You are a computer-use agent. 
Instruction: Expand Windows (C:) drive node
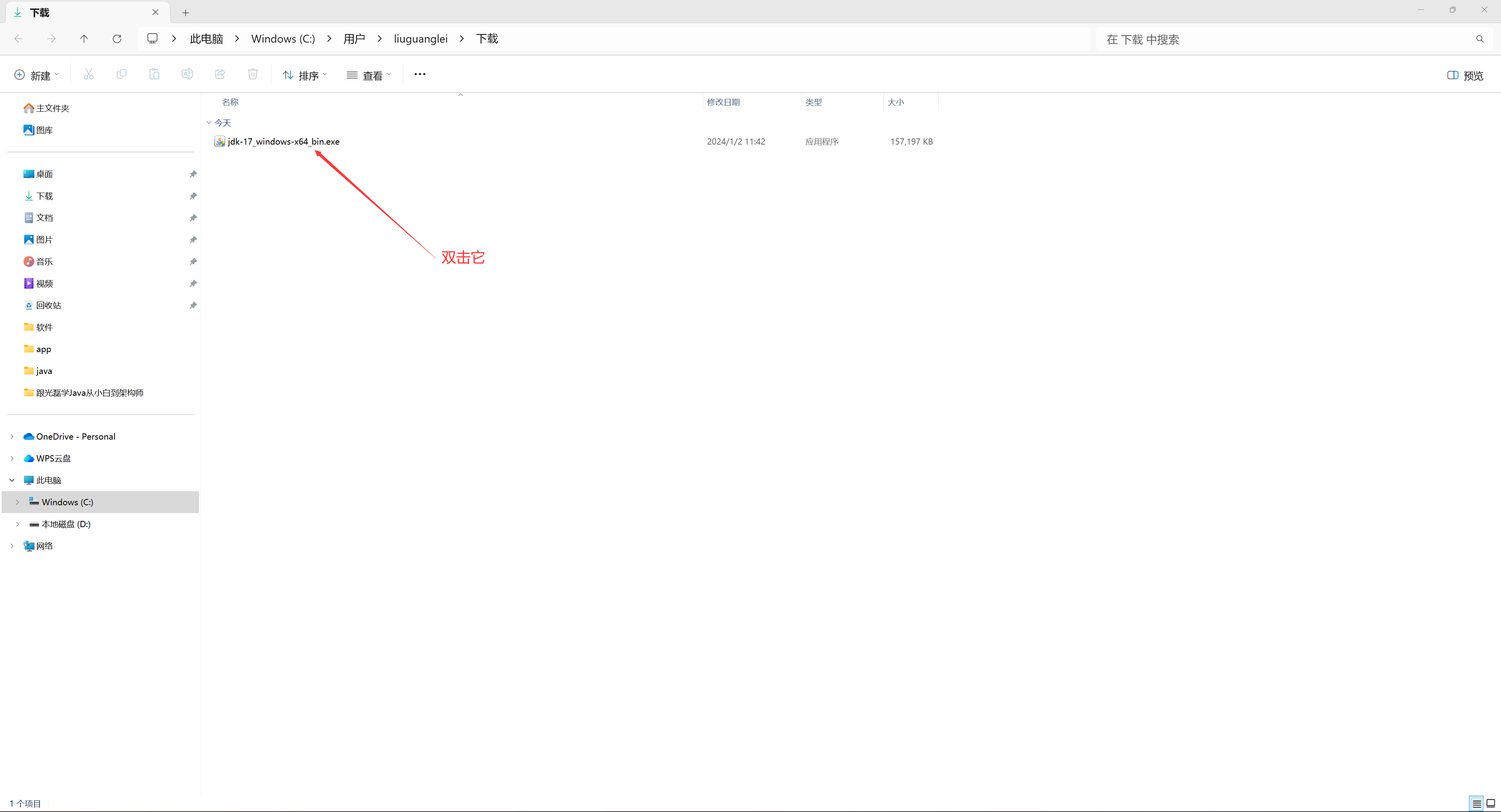coord(18,502)
